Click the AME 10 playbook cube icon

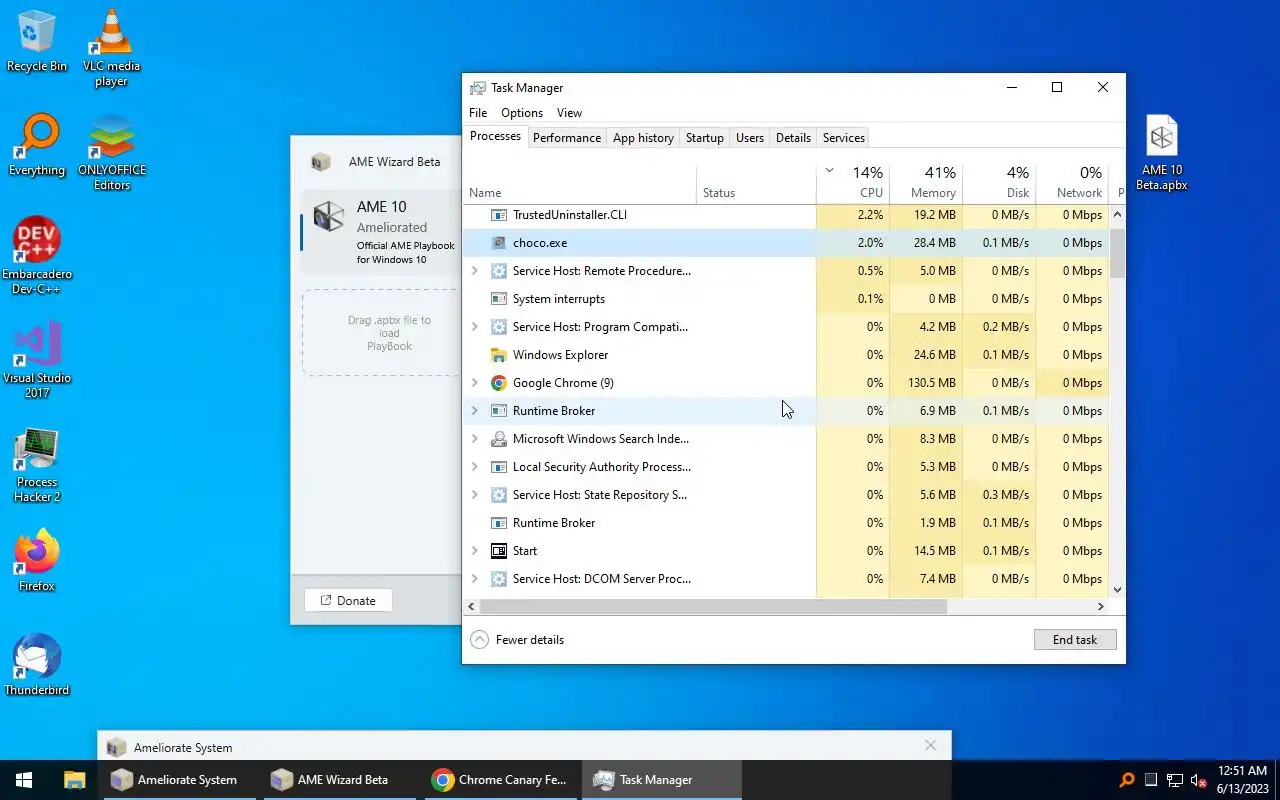[x=329, y=216]
